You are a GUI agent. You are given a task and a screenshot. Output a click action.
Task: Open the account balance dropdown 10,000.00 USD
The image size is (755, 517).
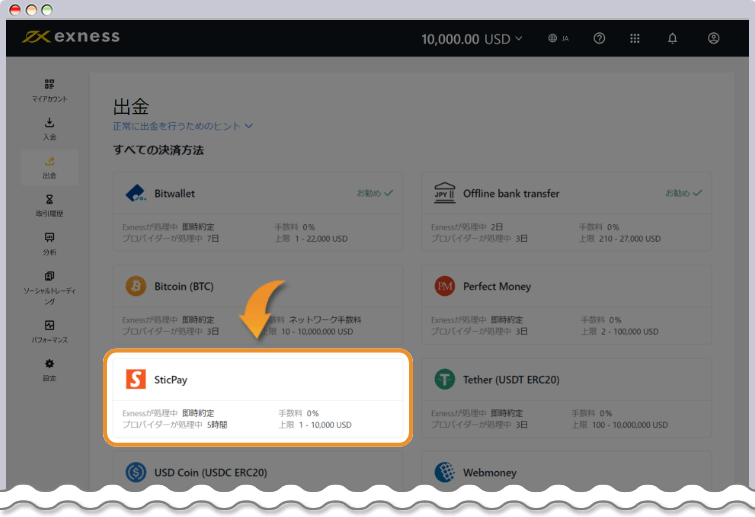[471, 39]
